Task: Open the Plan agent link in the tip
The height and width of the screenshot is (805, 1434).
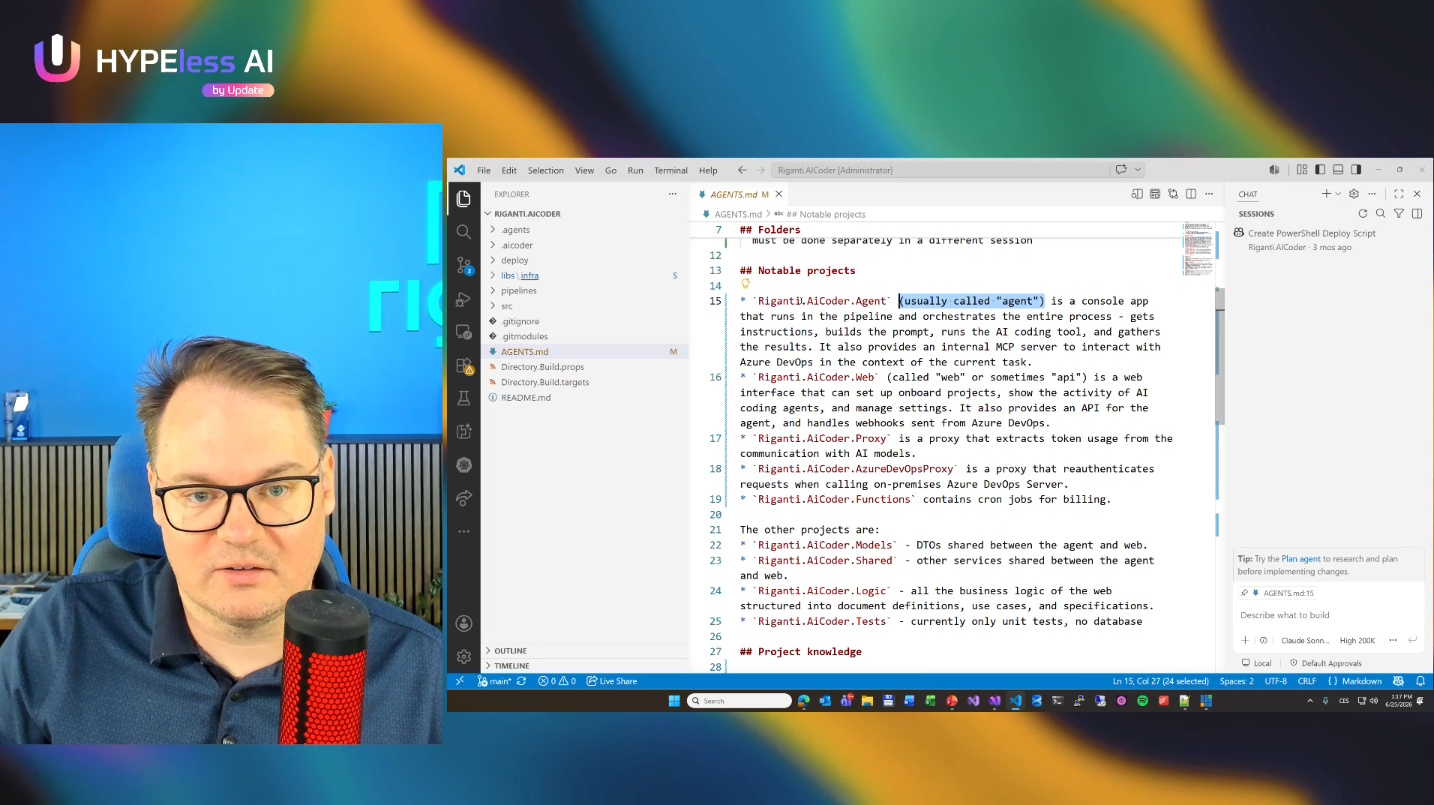Action: click(x=1301, y=559)
